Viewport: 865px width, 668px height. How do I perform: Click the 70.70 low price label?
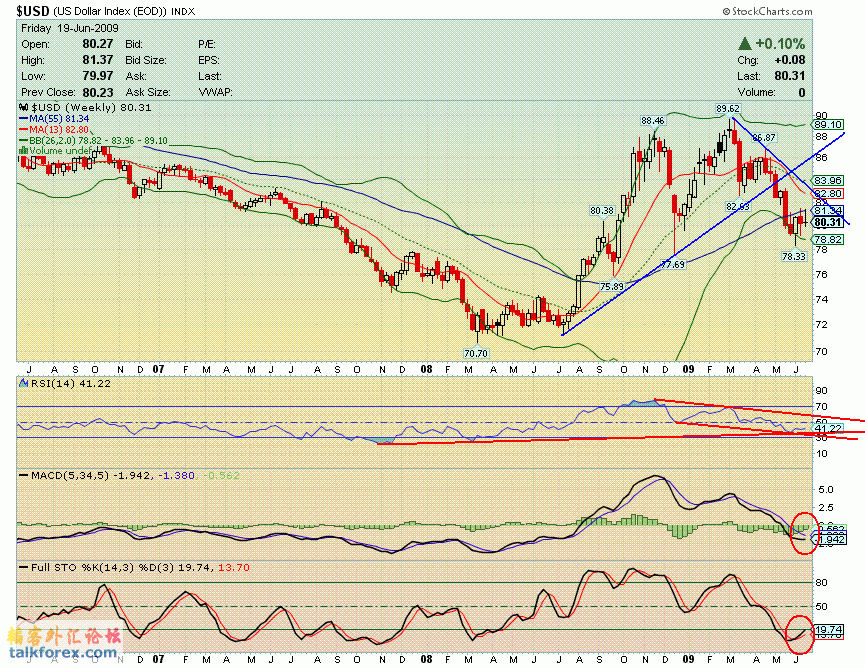476,353
